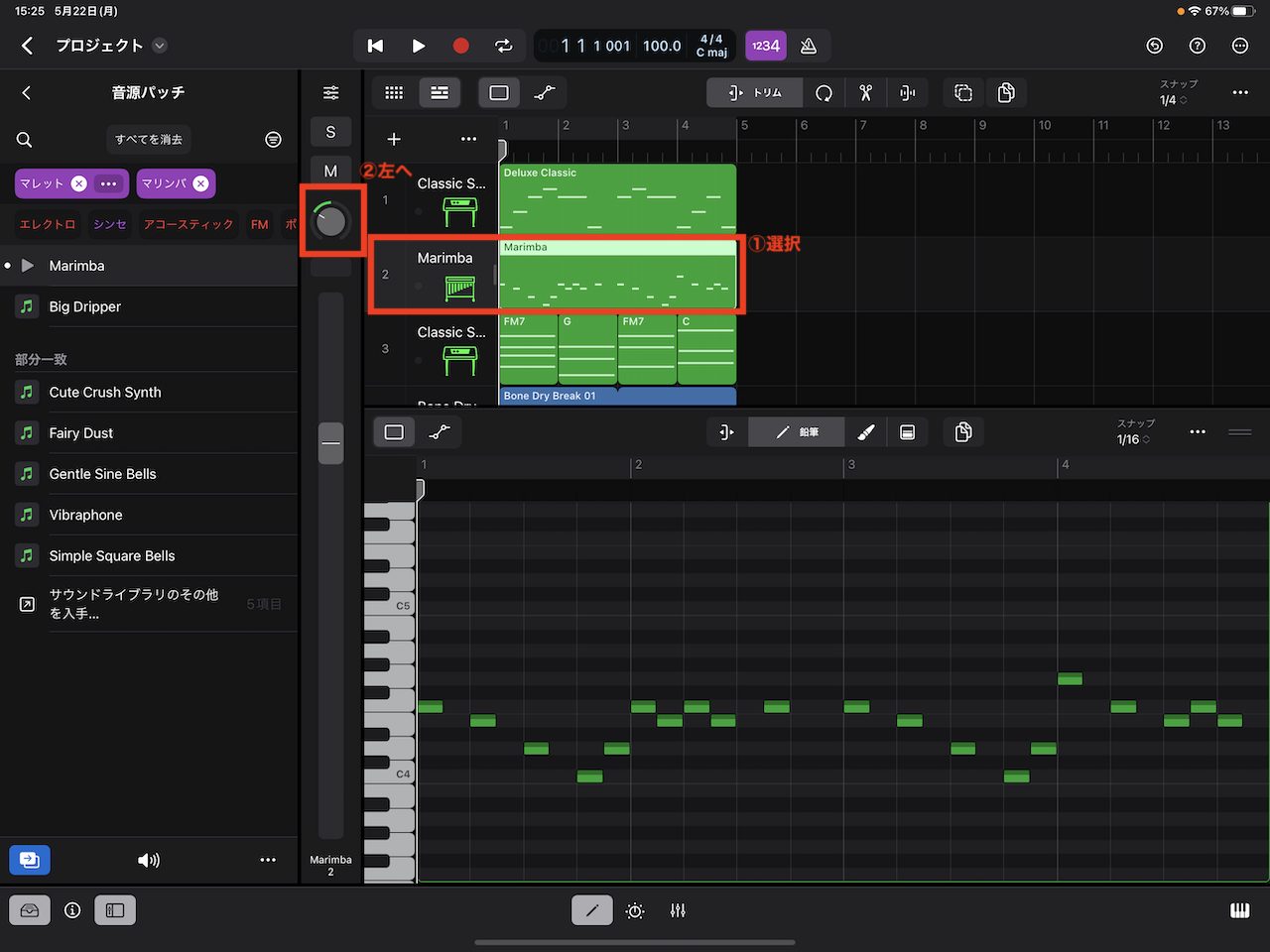Screen dimensions: 1270x952
Task: Select the トリム tool
Action: (x=755, y=92)
